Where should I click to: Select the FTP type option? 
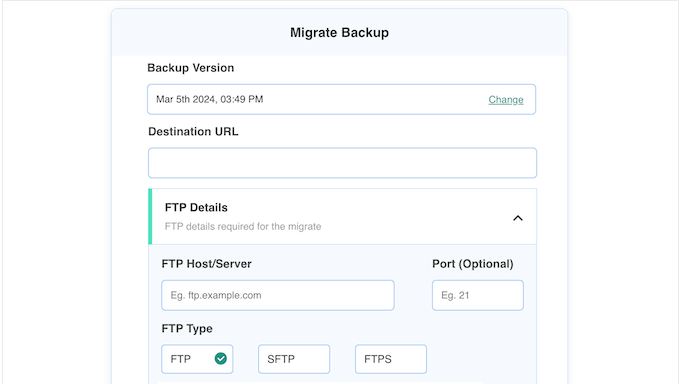tap(197, 359)
